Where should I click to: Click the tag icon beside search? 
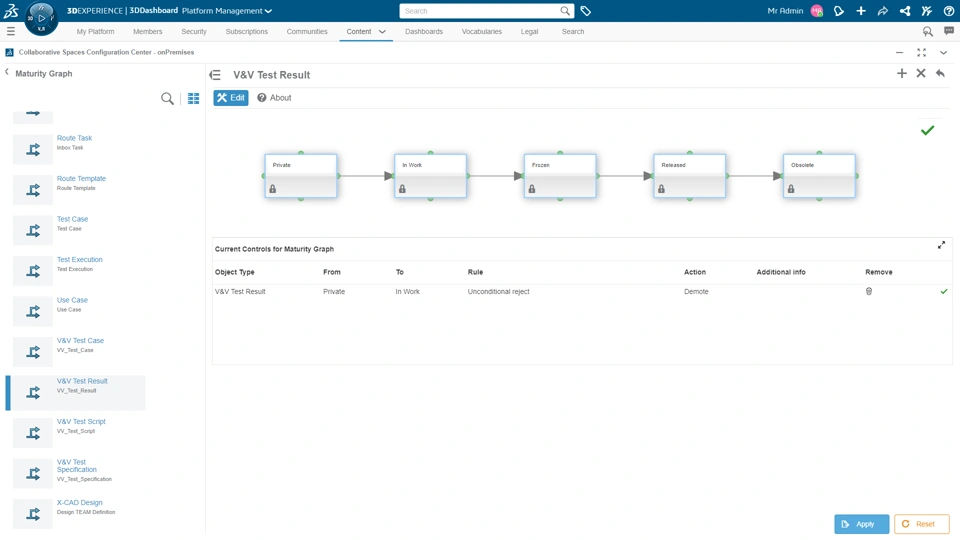coord(585,11)
